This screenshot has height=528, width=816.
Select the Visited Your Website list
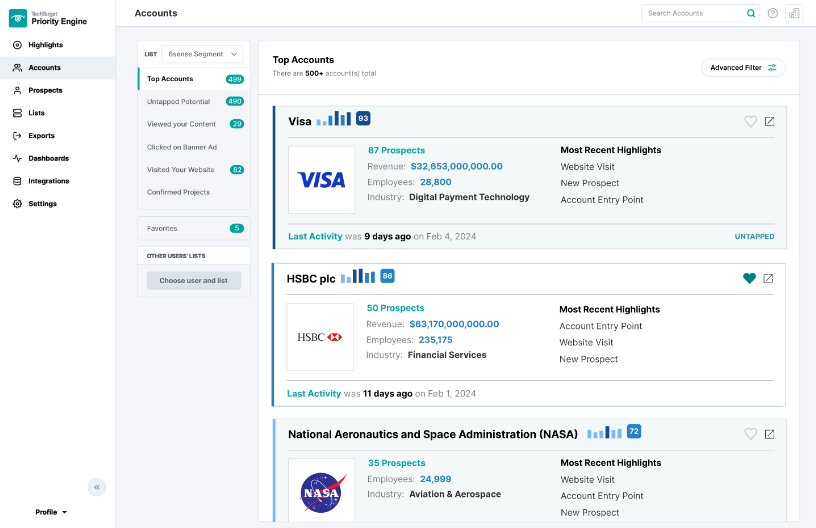coord(194,170)
